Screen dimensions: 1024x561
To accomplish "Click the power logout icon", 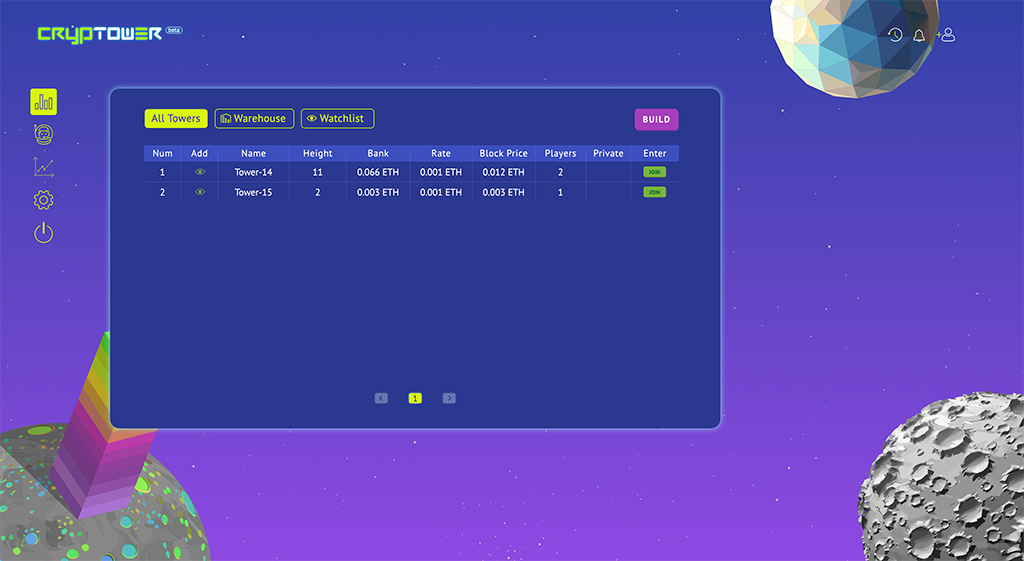I will click(x=43, y=232).
